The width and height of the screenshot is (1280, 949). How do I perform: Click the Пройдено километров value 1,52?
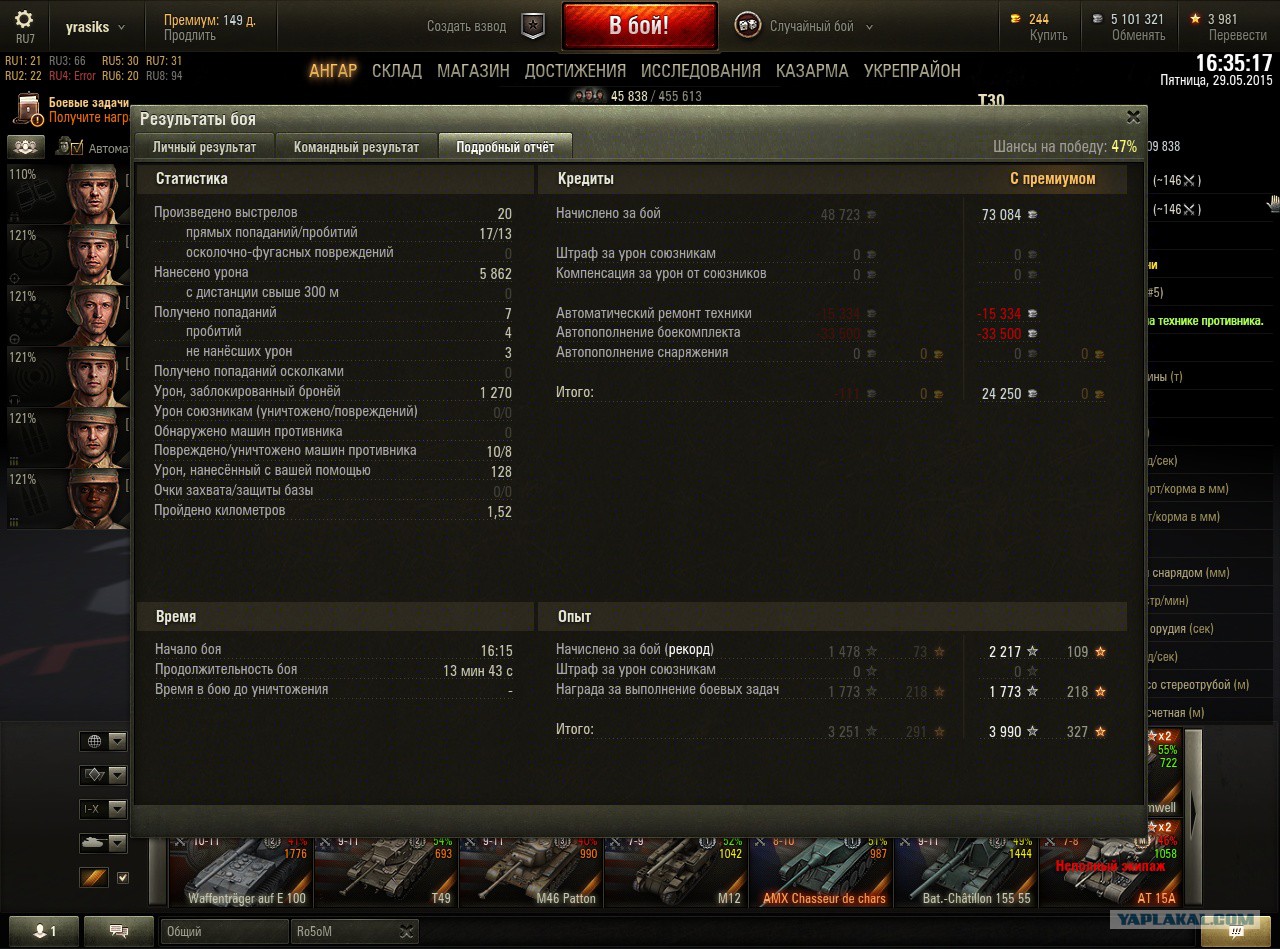tap(500, 512)
